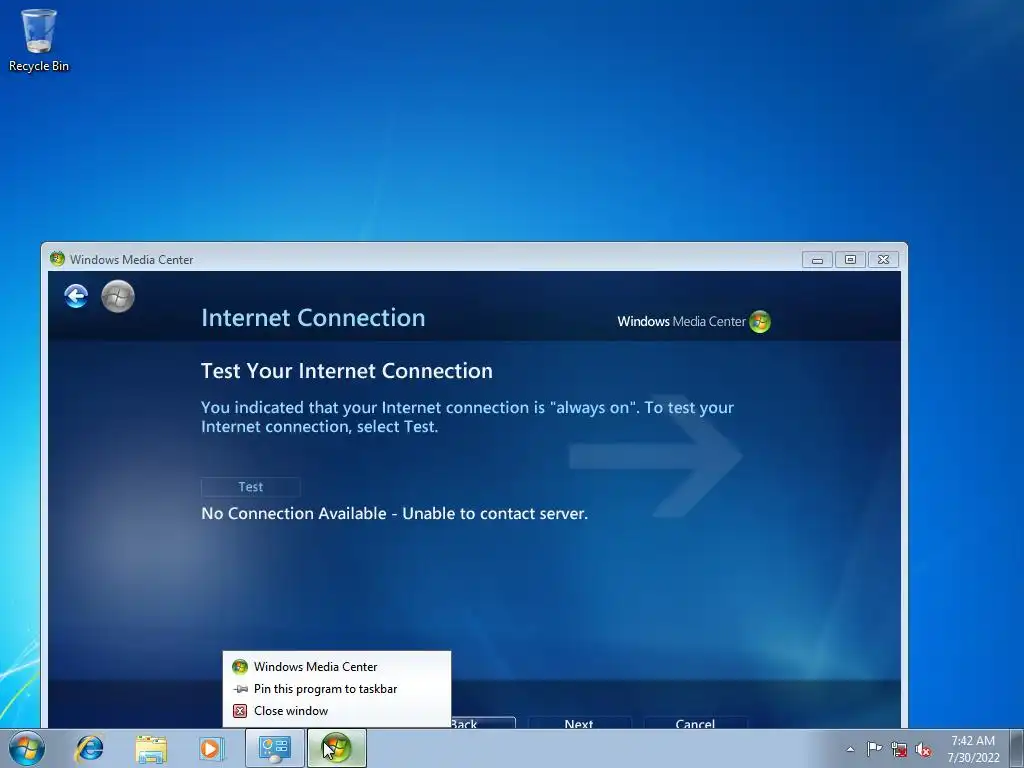
Task: Open Windows Explorer folder taskbar icon
Action: (151, 748)
